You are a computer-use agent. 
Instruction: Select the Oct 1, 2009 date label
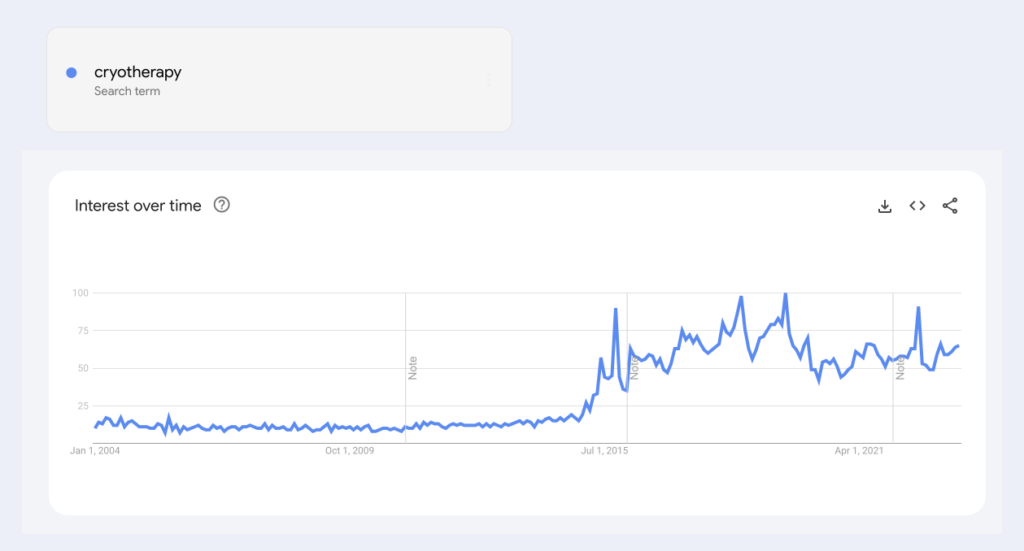pyautogui.click(x=349, y=452)
